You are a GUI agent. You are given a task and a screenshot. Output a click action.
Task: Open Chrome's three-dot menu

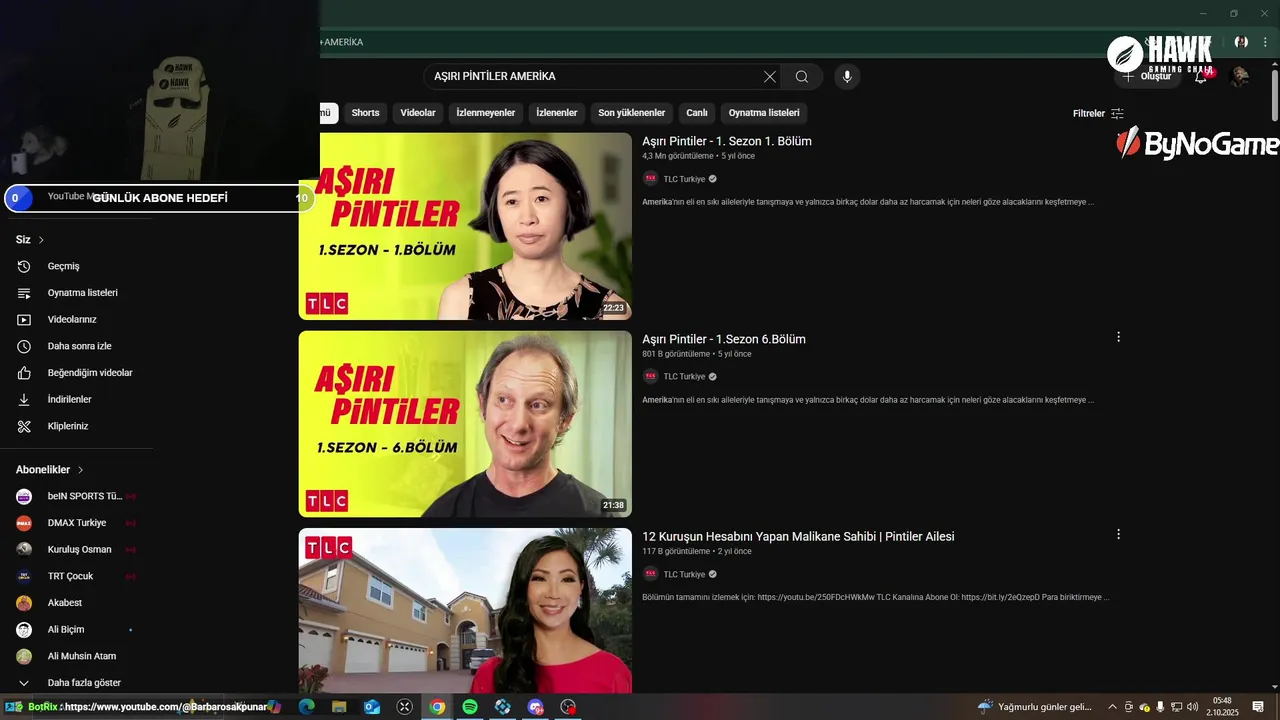click(x=1265, y=42)
